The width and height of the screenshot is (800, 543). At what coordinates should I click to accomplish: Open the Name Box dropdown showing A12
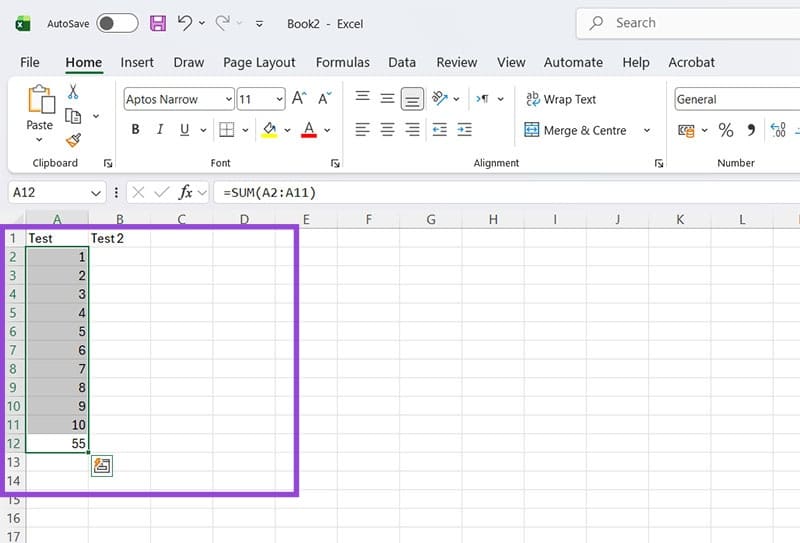tap(96, 192)
